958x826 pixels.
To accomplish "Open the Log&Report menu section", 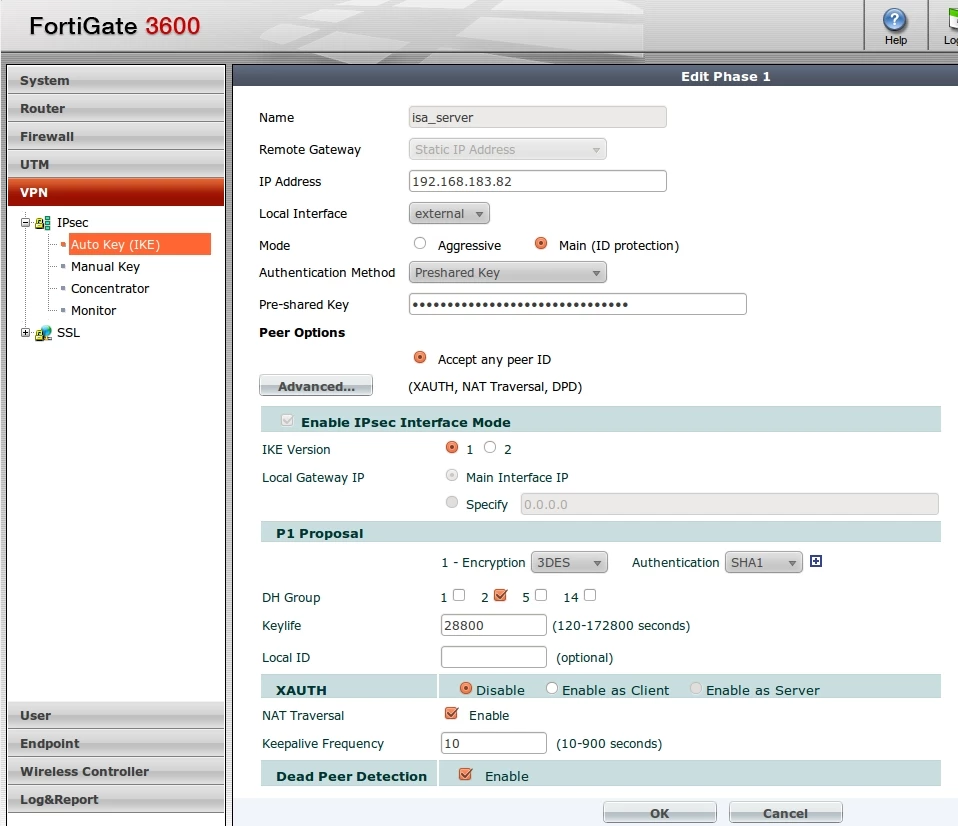I will click(x=116, y=799).
